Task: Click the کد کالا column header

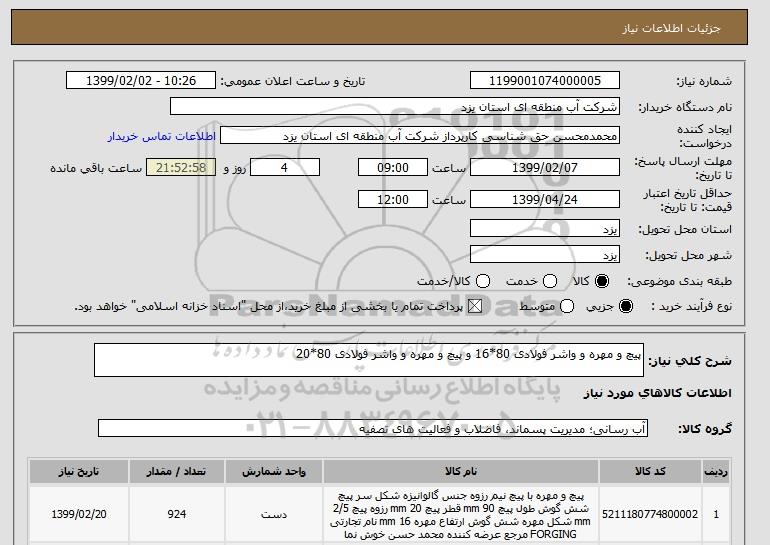Action: click(x=650, y=471)
